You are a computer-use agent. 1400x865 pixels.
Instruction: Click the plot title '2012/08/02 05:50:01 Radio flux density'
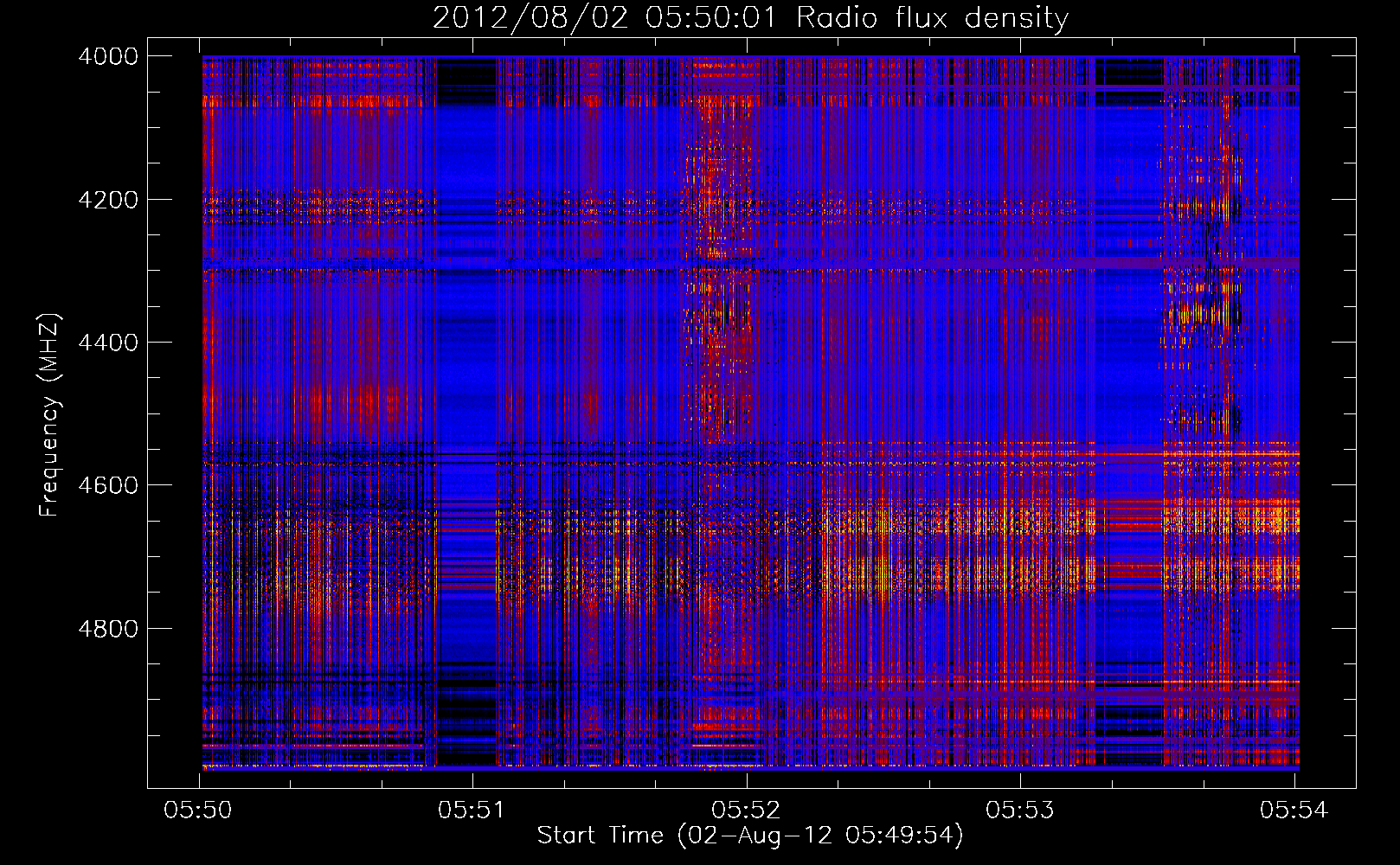click(750, 18)
